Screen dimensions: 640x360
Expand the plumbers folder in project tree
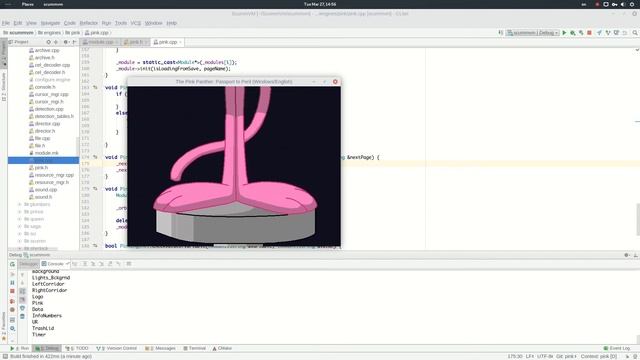[x=20, y=204]
